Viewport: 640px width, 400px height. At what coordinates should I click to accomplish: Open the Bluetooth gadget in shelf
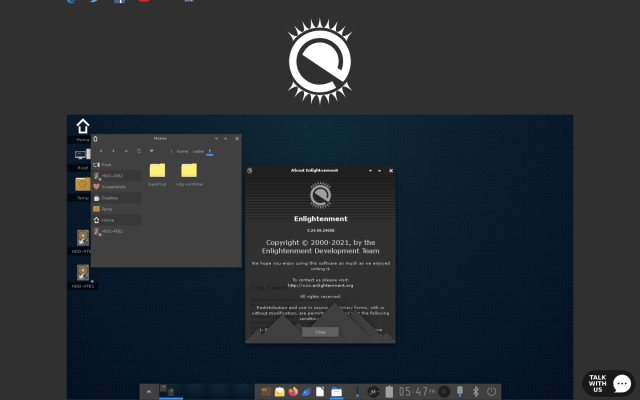pos(476,392)
